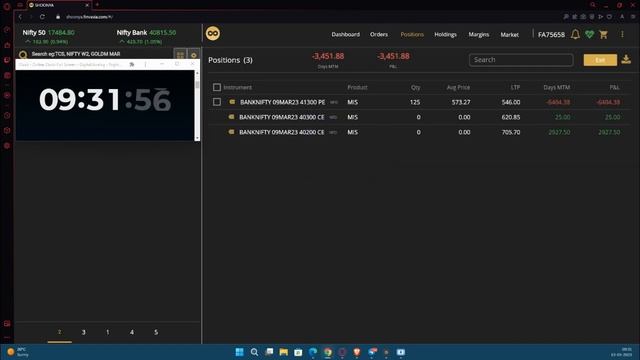Switch to watchlist 2
The height and width of the screenshot is (360, 640).
pos(60,332)
